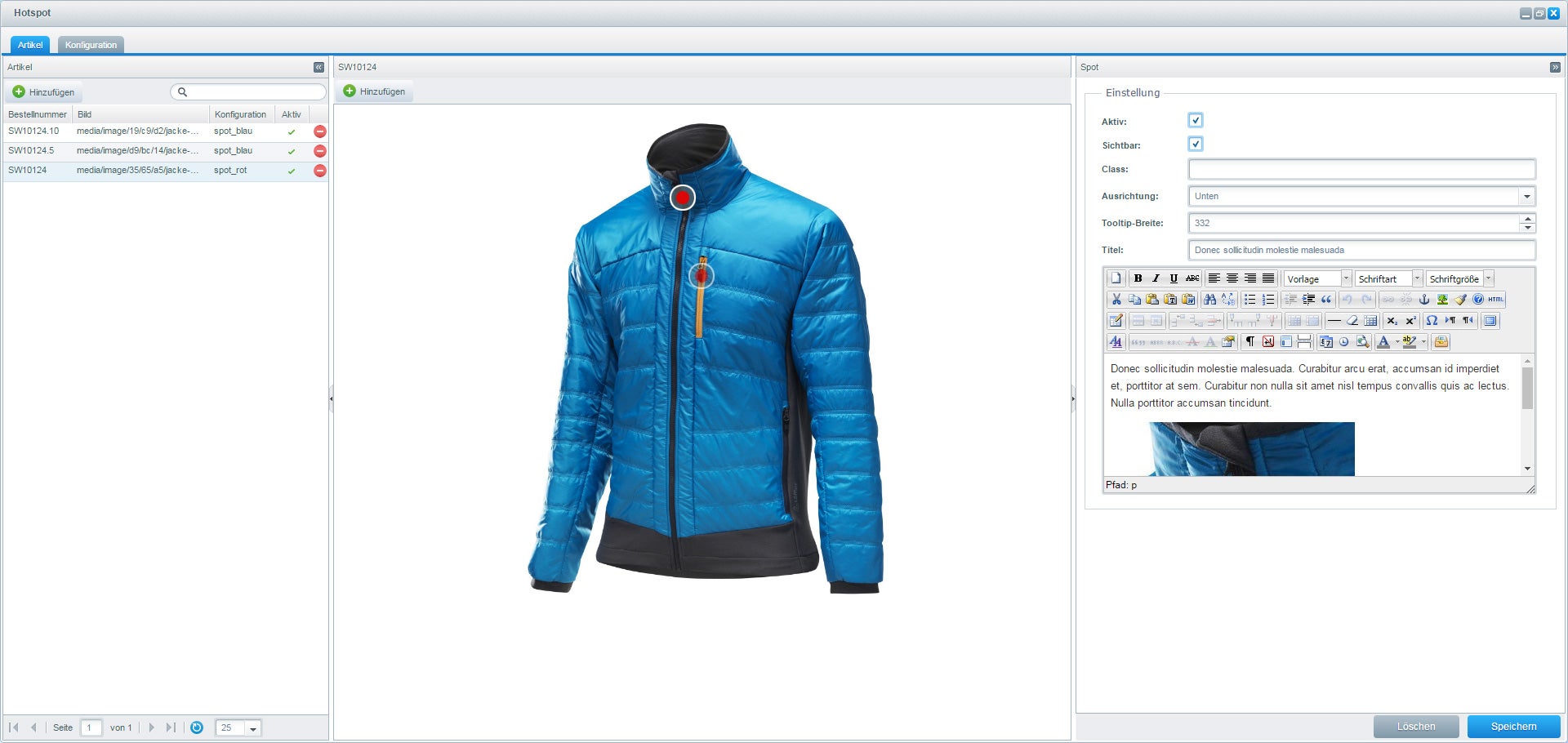This screenshot has width=1568, height=743.
Task: Select the hotspot on the chest zipper
Action: point(701,276)
